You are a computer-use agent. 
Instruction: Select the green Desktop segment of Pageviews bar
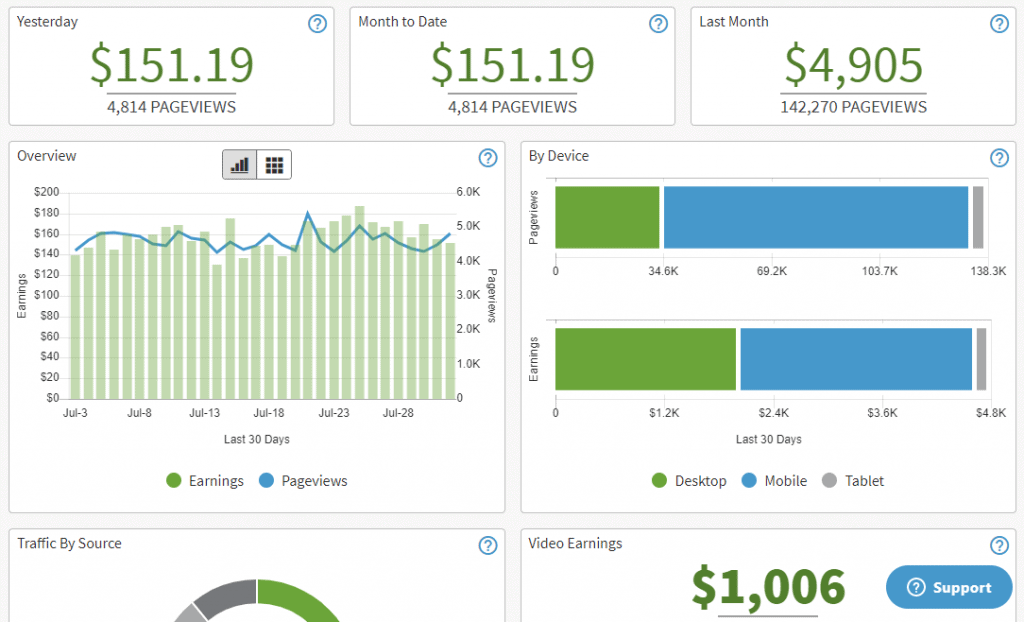click(607, 218)
